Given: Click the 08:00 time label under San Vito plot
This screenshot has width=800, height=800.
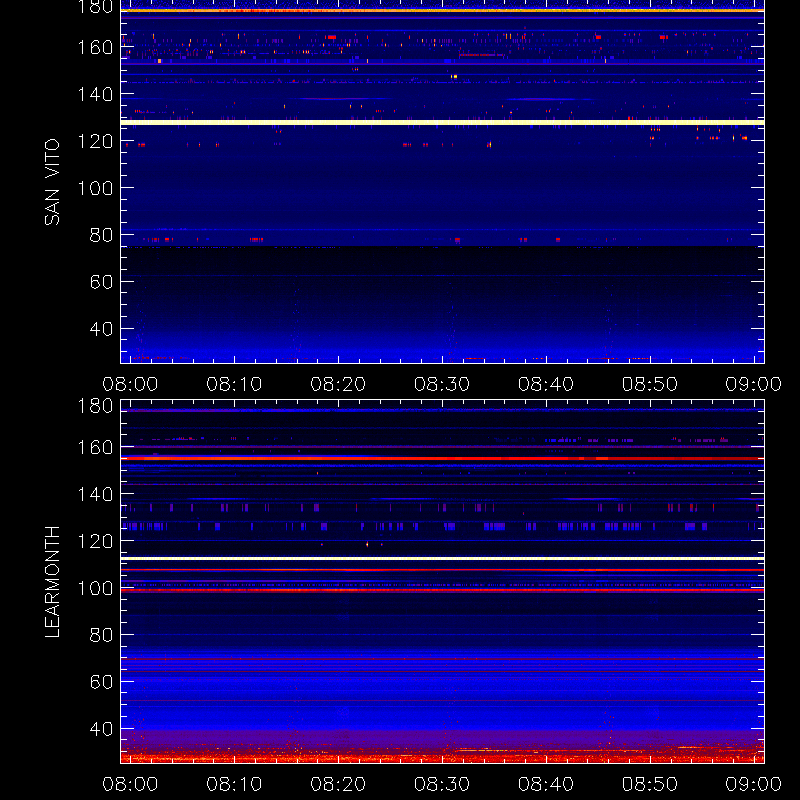Looking at the screenshot, I should pos(130,384).
